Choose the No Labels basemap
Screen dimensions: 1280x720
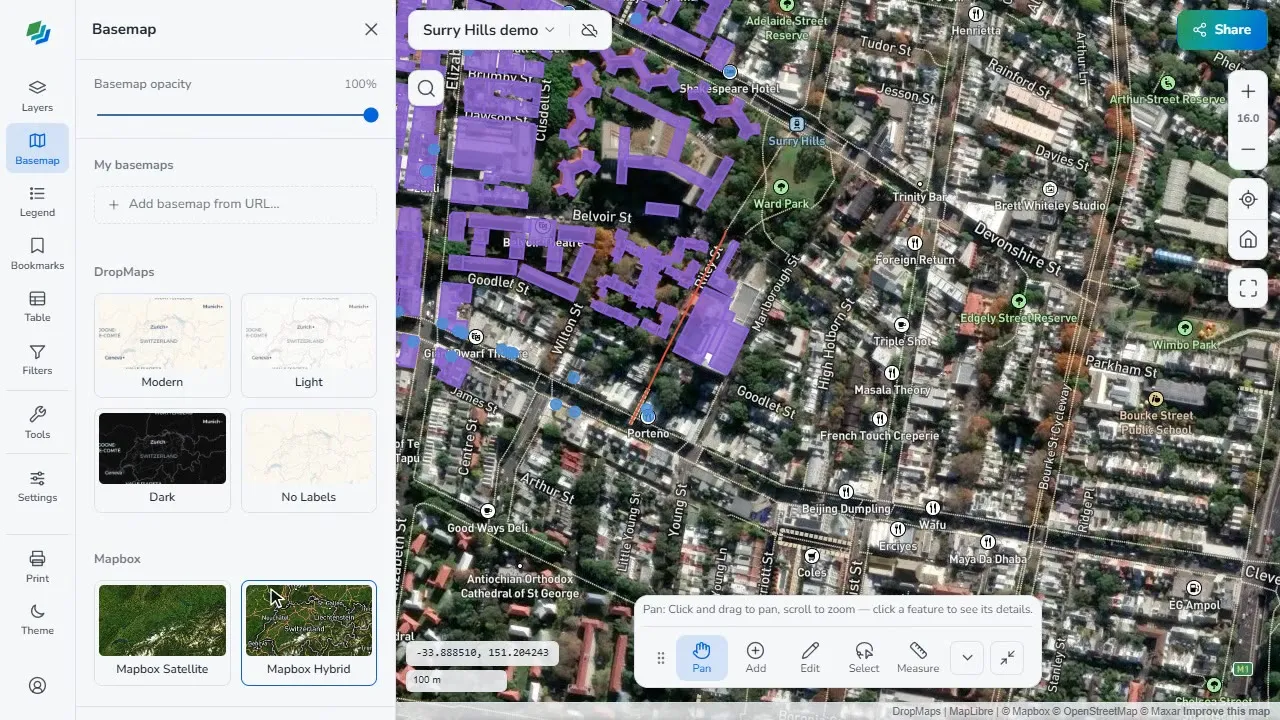(x=309, y=459)
